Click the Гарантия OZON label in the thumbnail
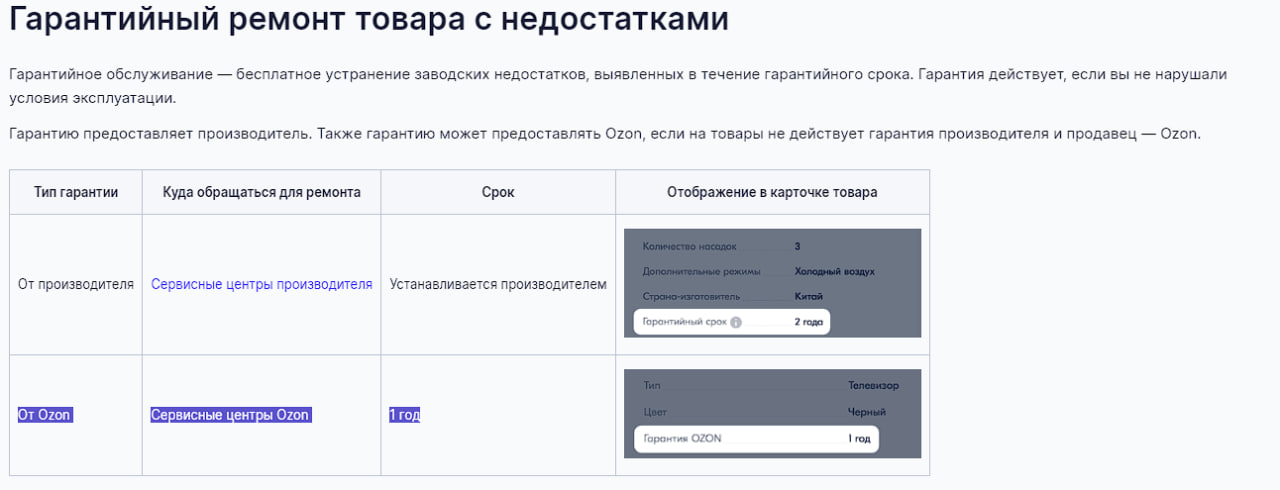1280x490 pixels. tap(682, 438)
